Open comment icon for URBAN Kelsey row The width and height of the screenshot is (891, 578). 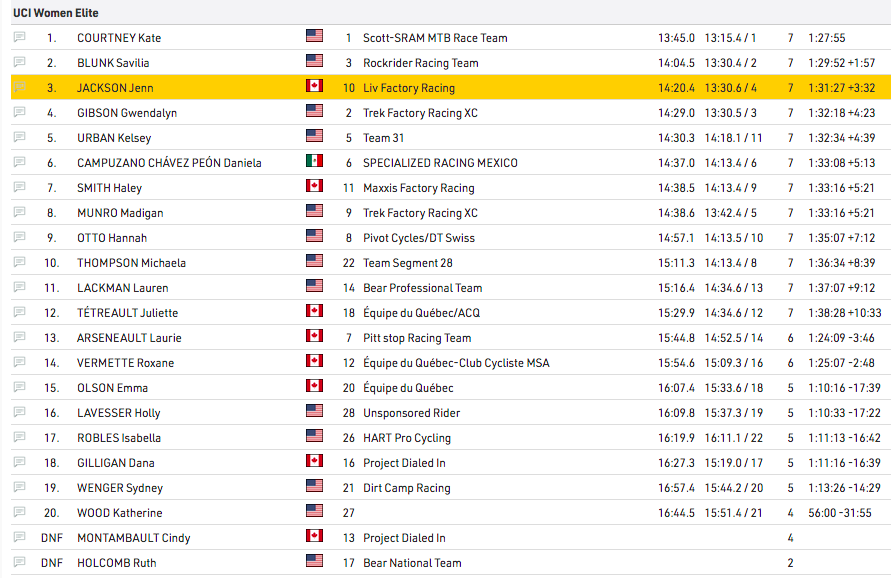pyautogui.click(x=20, y=137)
